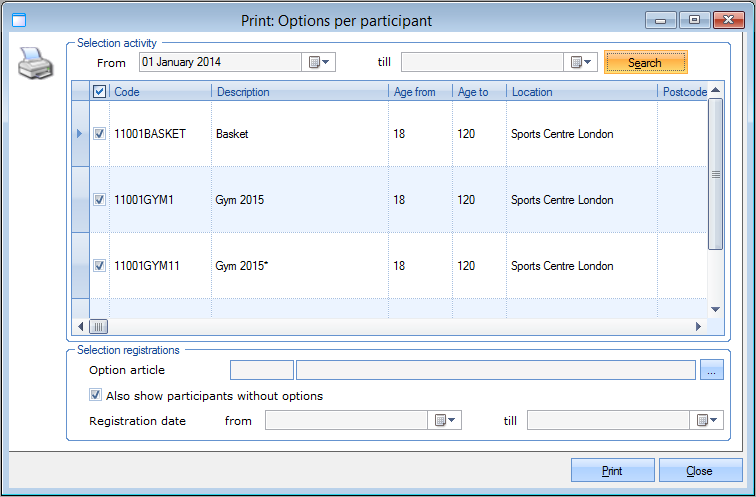Click the printer icon at top left

(x=36, y=66)
